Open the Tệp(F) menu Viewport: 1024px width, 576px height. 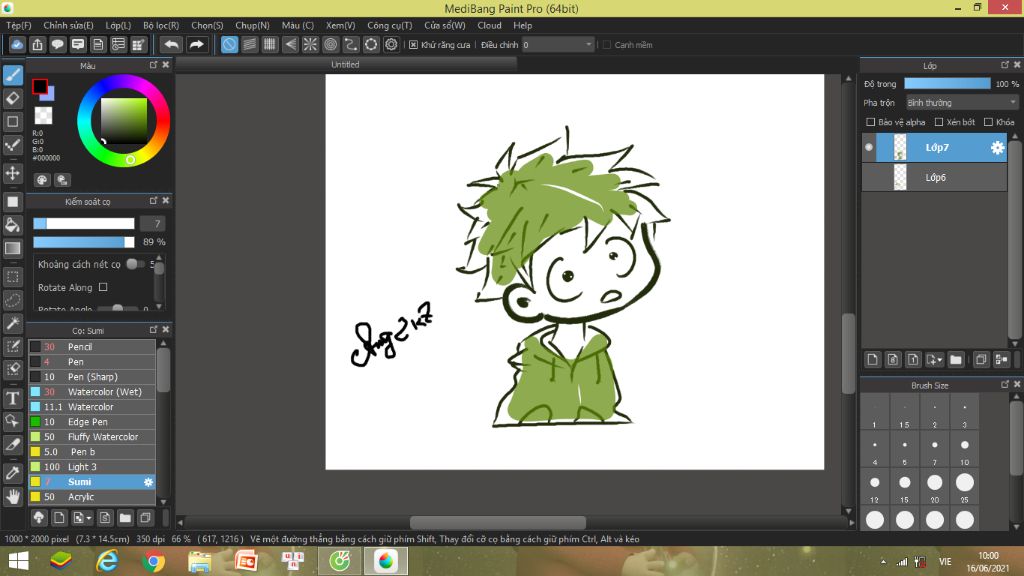pos(19,25)
